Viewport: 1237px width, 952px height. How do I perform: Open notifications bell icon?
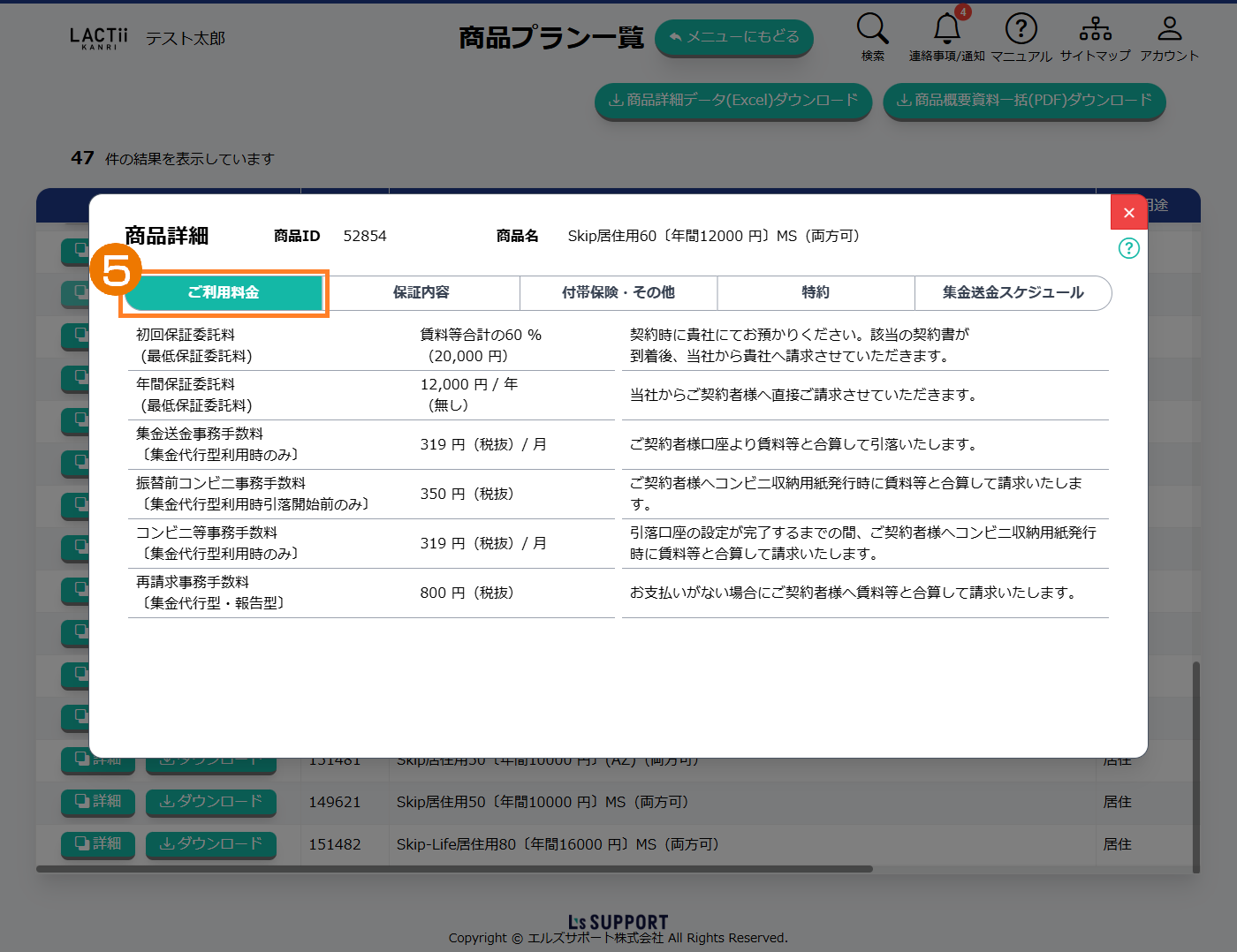coord(946,29)
